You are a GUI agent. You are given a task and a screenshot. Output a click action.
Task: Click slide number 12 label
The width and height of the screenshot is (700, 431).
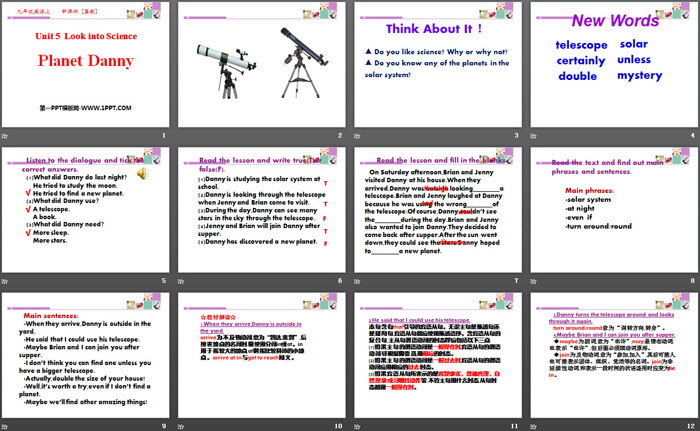point(691,426)
